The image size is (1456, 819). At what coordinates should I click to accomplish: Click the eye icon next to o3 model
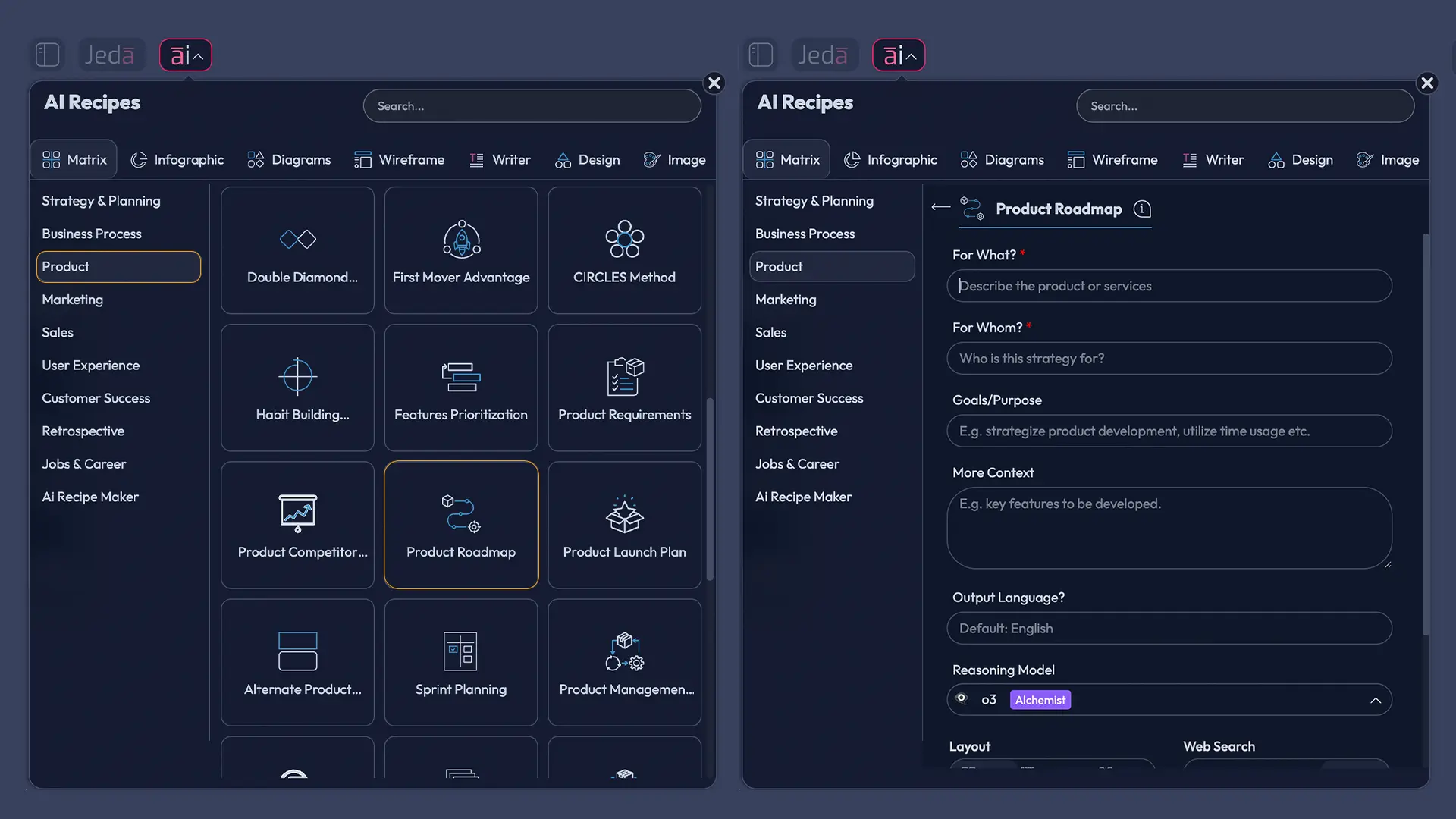[x=962, y=699]
